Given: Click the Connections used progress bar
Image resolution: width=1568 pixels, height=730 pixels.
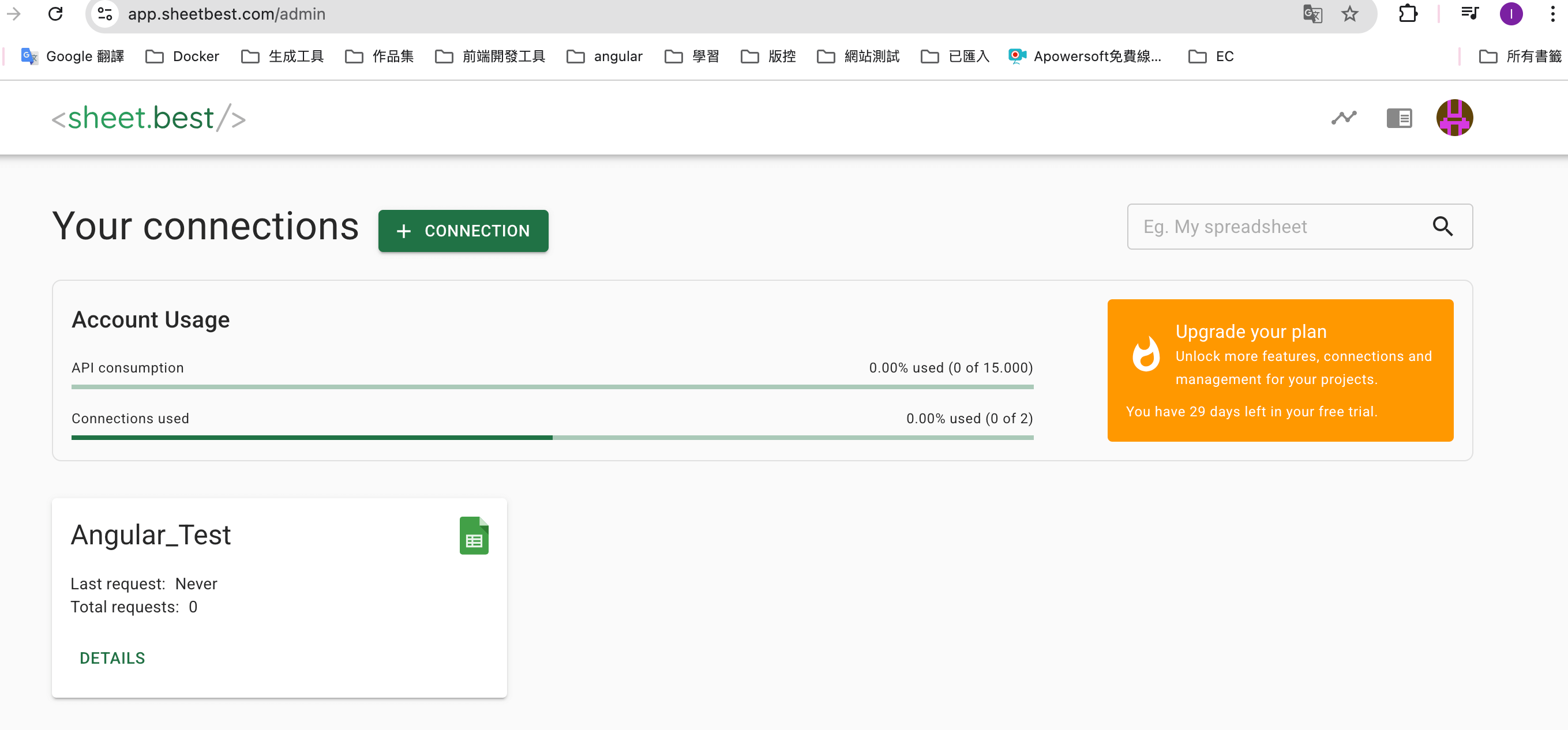Looking at the screenshot, I should pos(552,438).
